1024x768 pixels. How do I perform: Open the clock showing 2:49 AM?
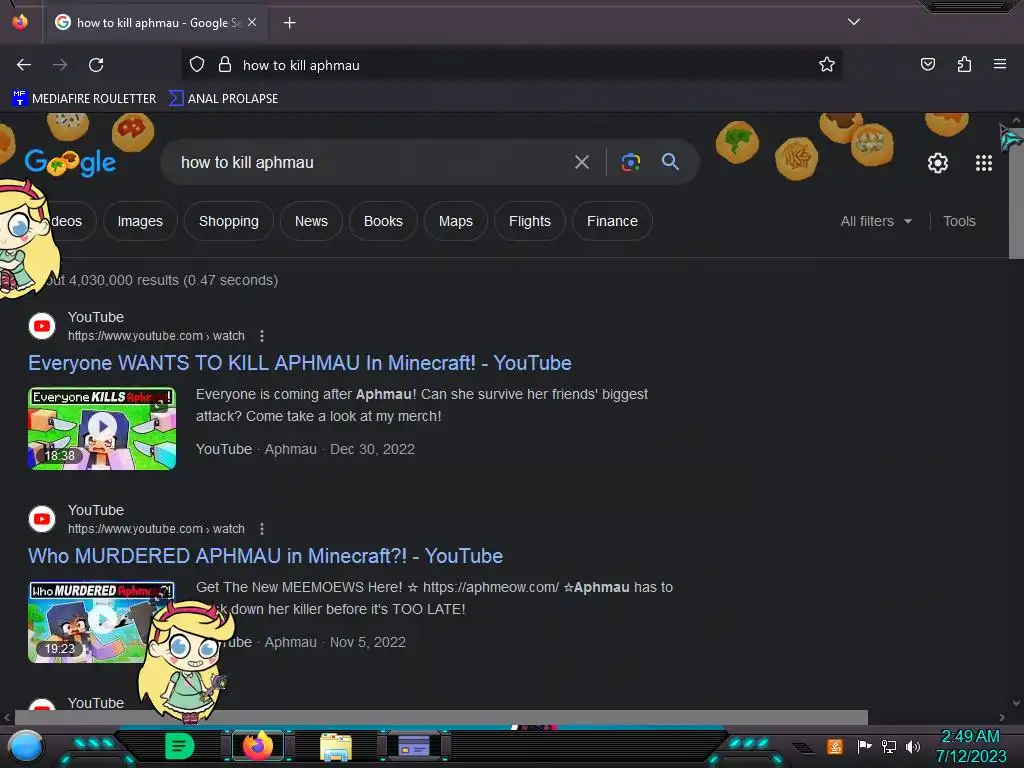coord(970,746)
